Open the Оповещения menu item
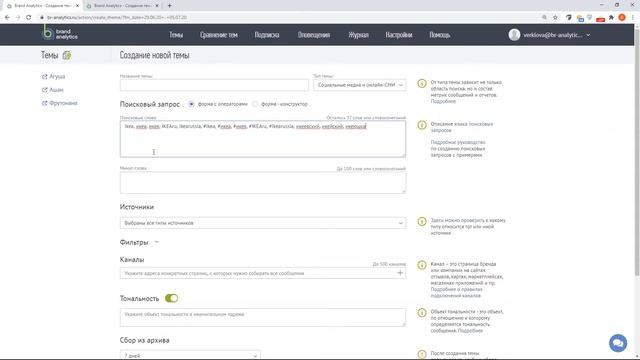 [x=313, y=35]
